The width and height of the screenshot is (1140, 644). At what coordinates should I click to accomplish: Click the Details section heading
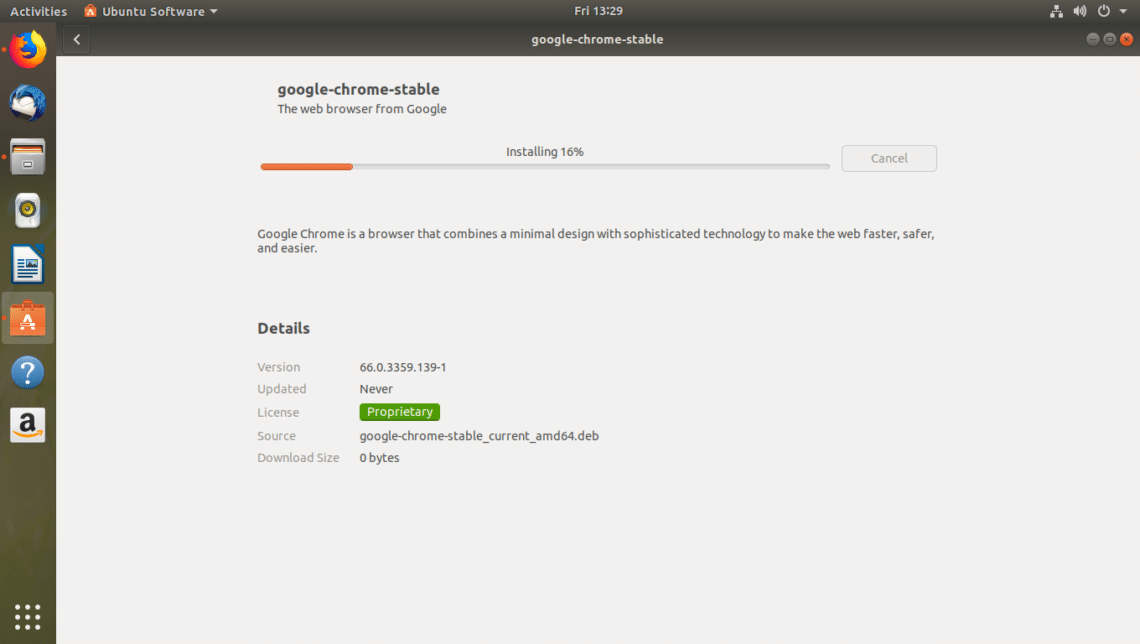tap(284, 329)
